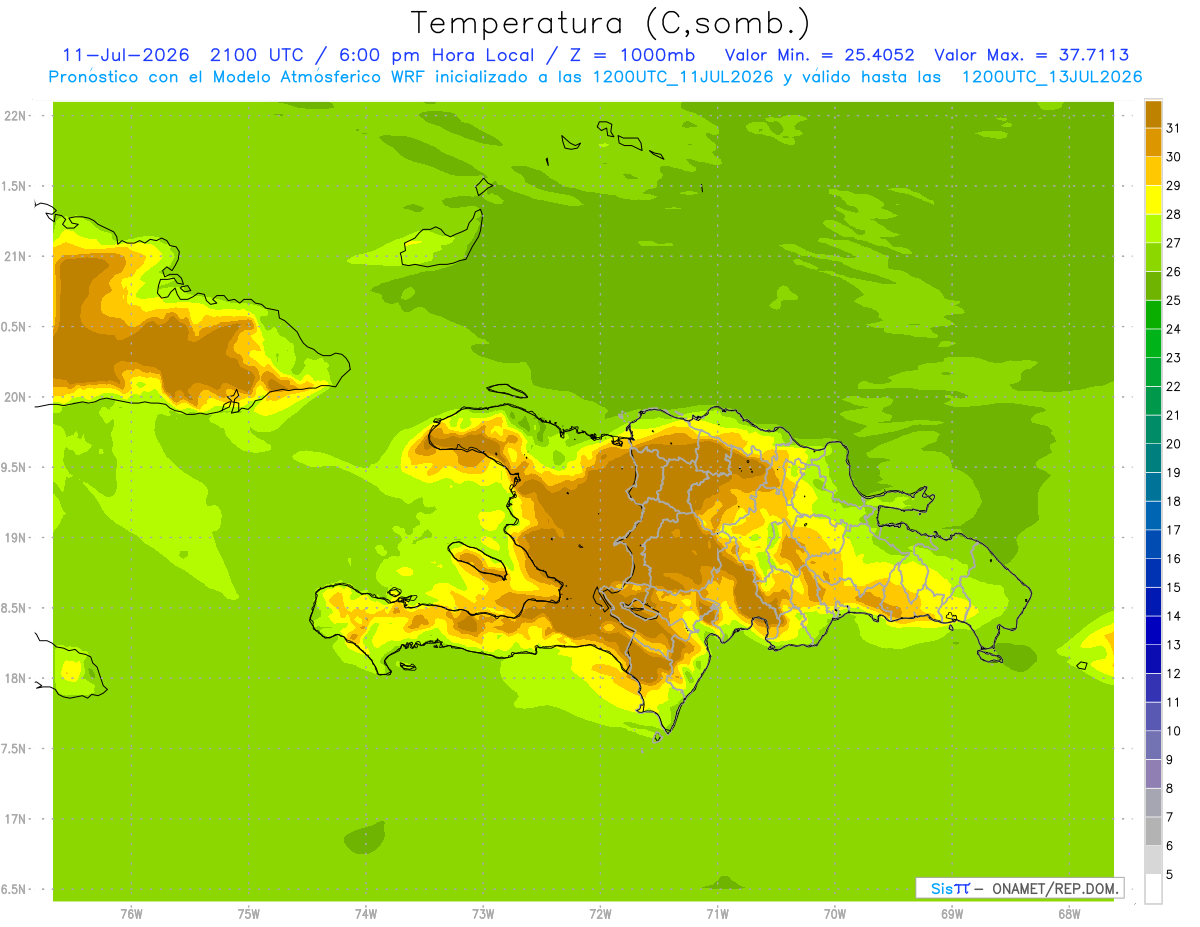Screen dimensions: 1200x927
Task: Click the '71W' longitude label
Action: click(718, 914)
